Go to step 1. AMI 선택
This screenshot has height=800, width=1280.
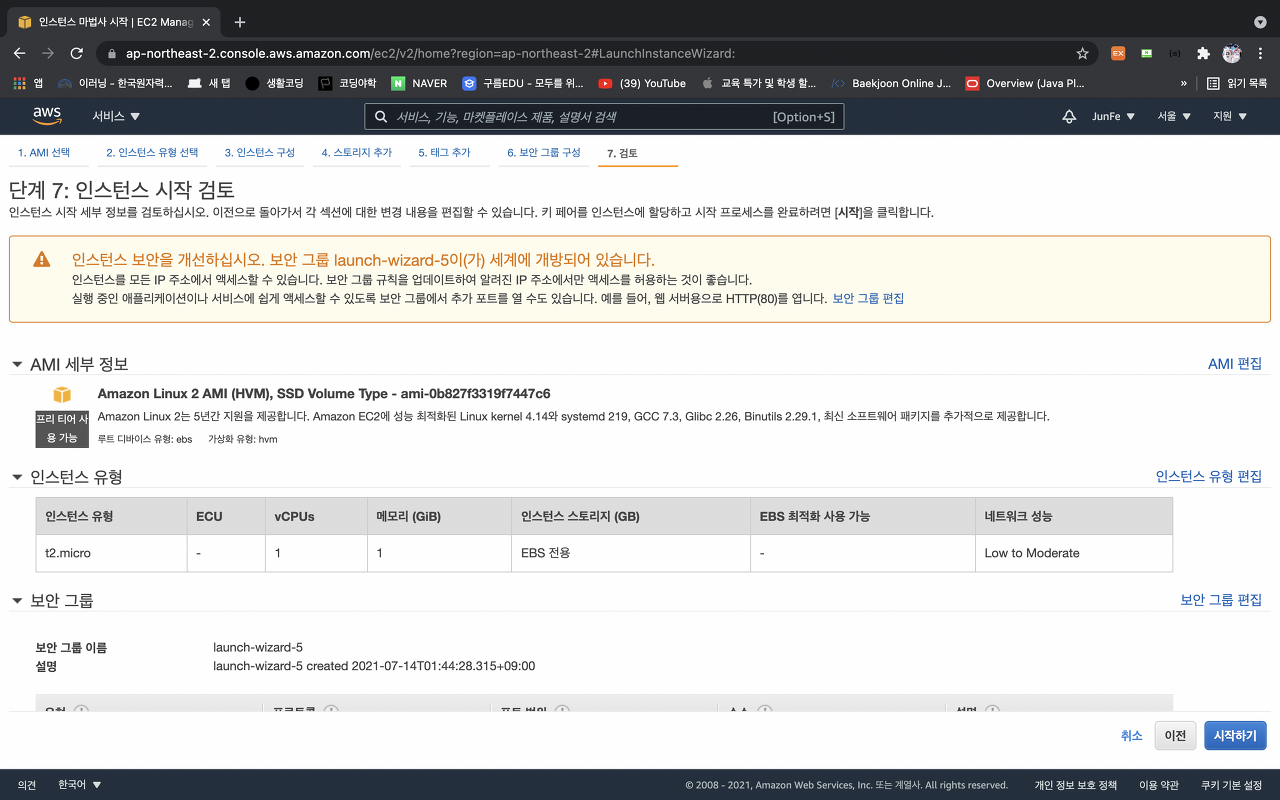pos(44,153)
